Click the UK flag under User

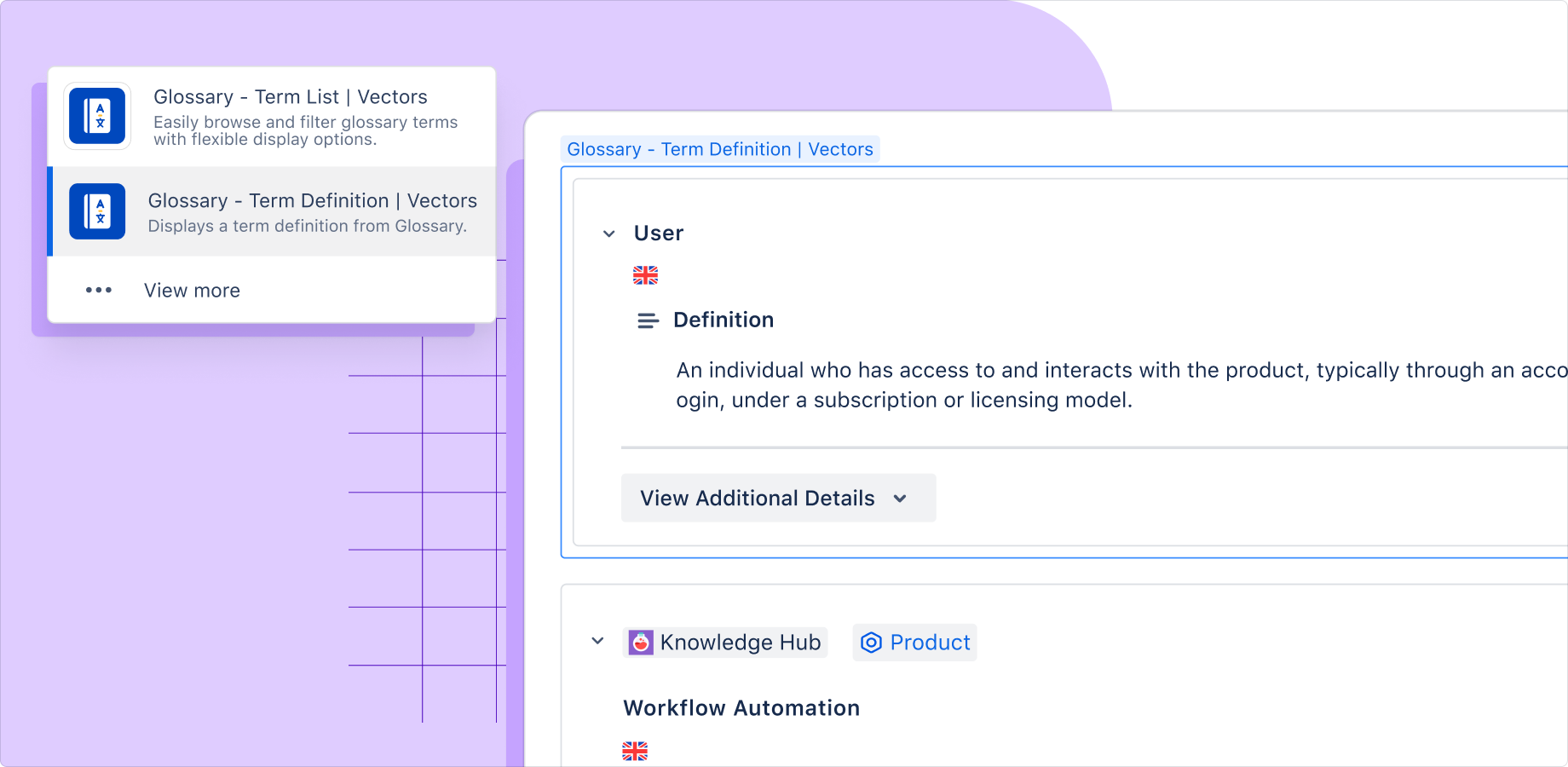pos(645,275)
